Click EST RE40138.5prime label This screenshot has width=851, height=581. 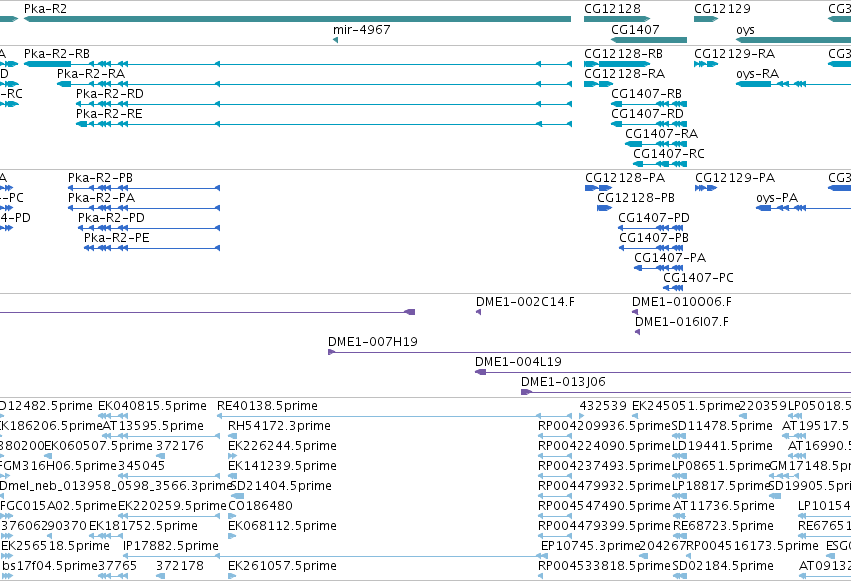coord(267,406)
